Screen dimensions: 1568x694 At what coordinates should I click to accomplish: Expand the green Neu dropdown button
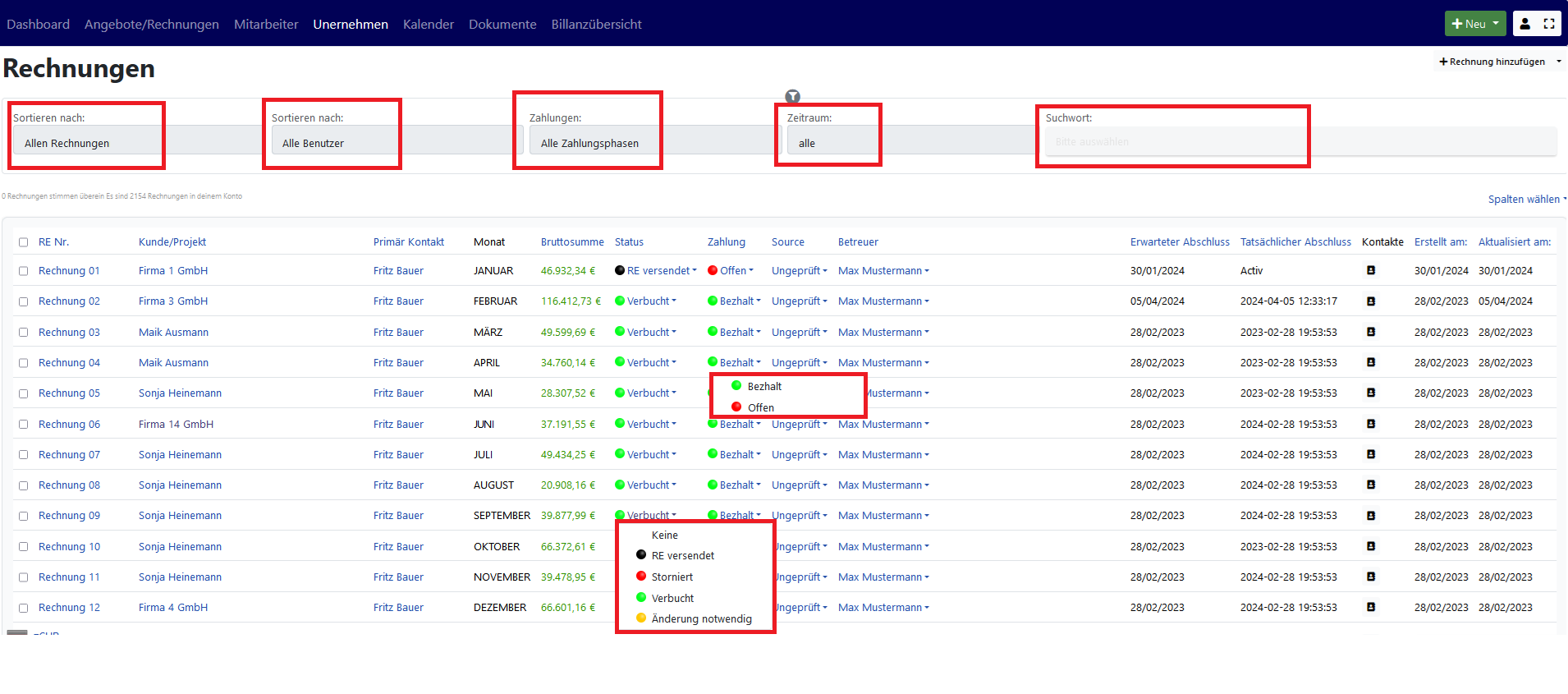click(1475, 24)
